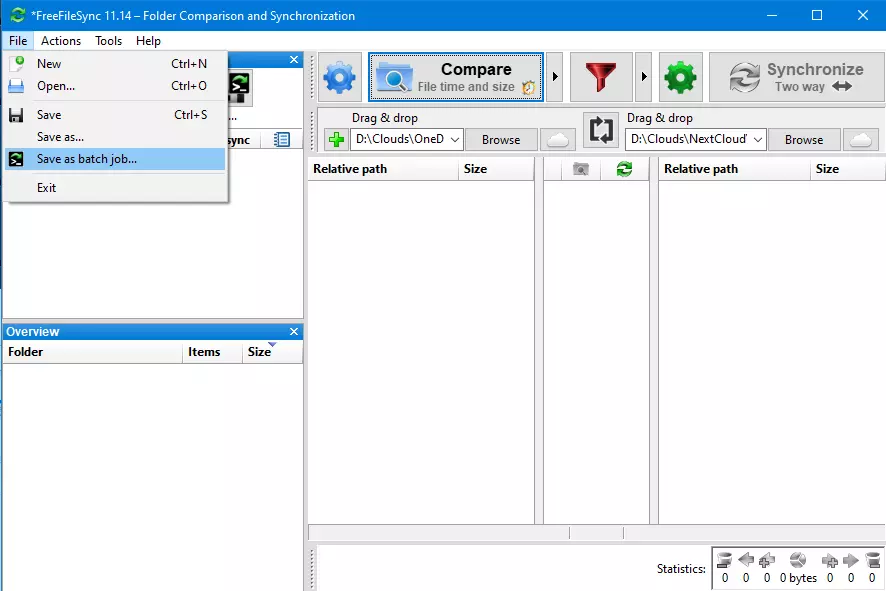Click the category camera icon column header

tap(580, 170)
